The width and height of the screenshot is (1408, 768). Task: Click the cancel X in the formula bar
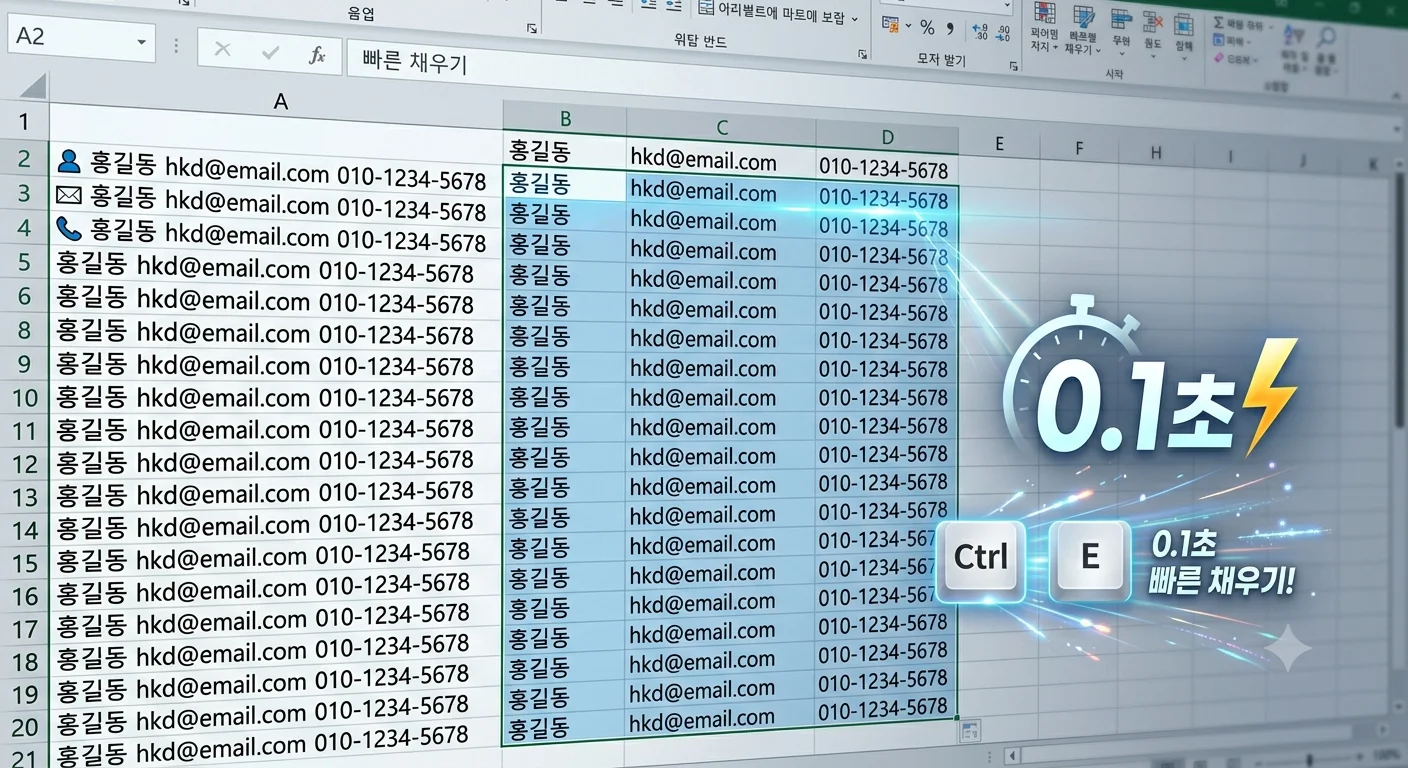tap(222, 50)
